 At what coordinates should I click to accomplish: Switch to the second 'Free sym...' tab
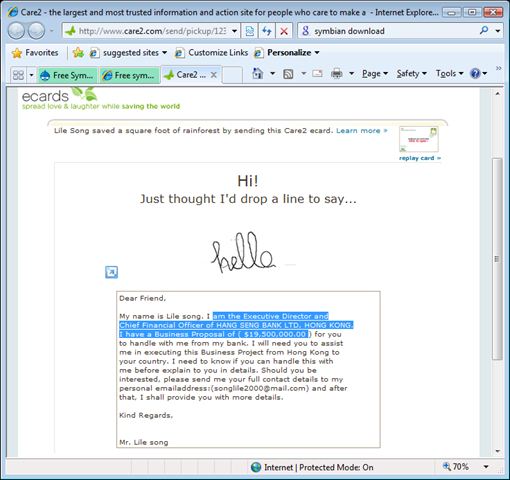tap(129, 75)
